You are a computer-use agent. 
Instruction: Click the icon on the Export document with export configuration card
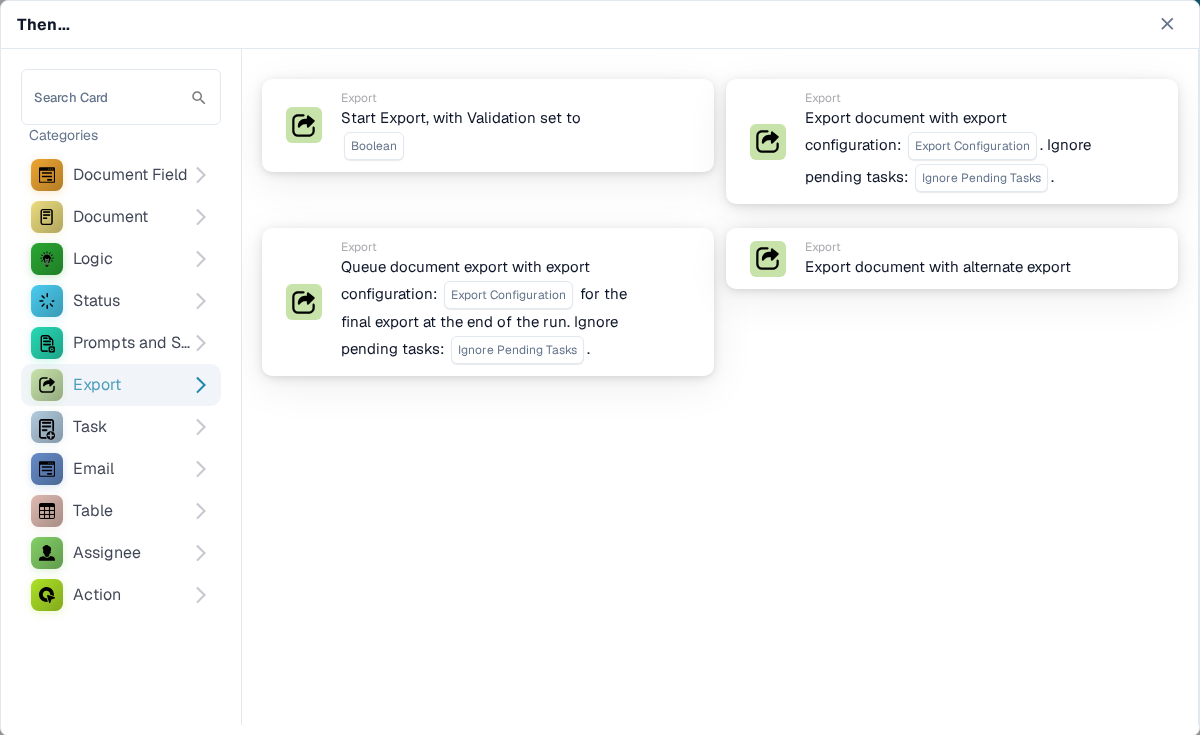768,142
